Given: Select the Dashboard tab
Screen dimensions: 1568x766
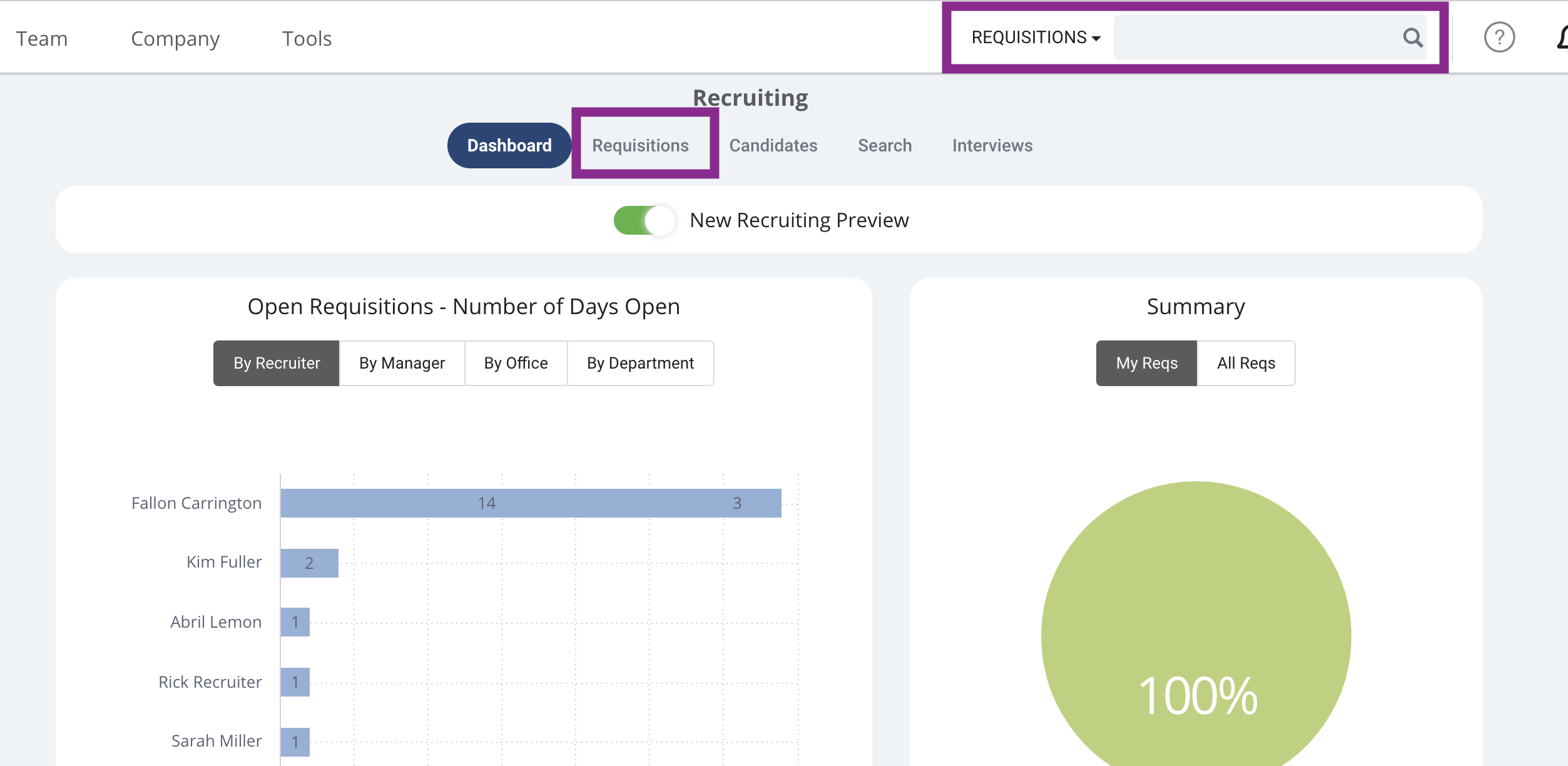Looking at the screenshot, I should pos(509,145).
